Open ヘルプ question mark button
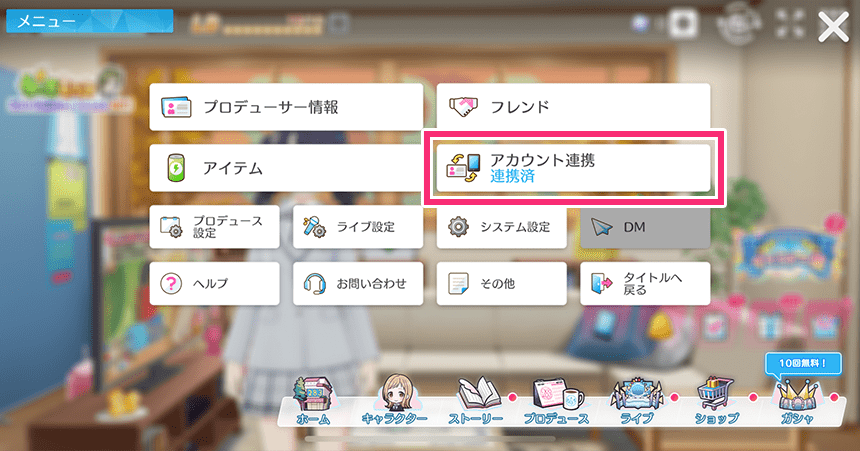 coord(214,284)
